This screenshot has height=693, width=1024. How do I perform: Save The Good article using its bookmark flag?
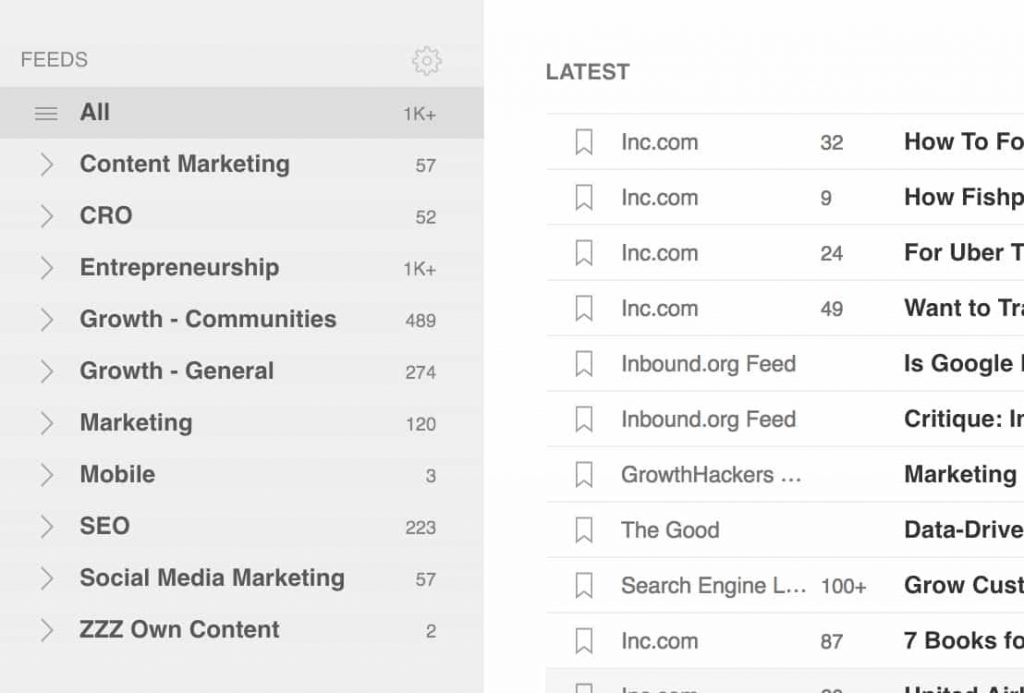(583, 530)
